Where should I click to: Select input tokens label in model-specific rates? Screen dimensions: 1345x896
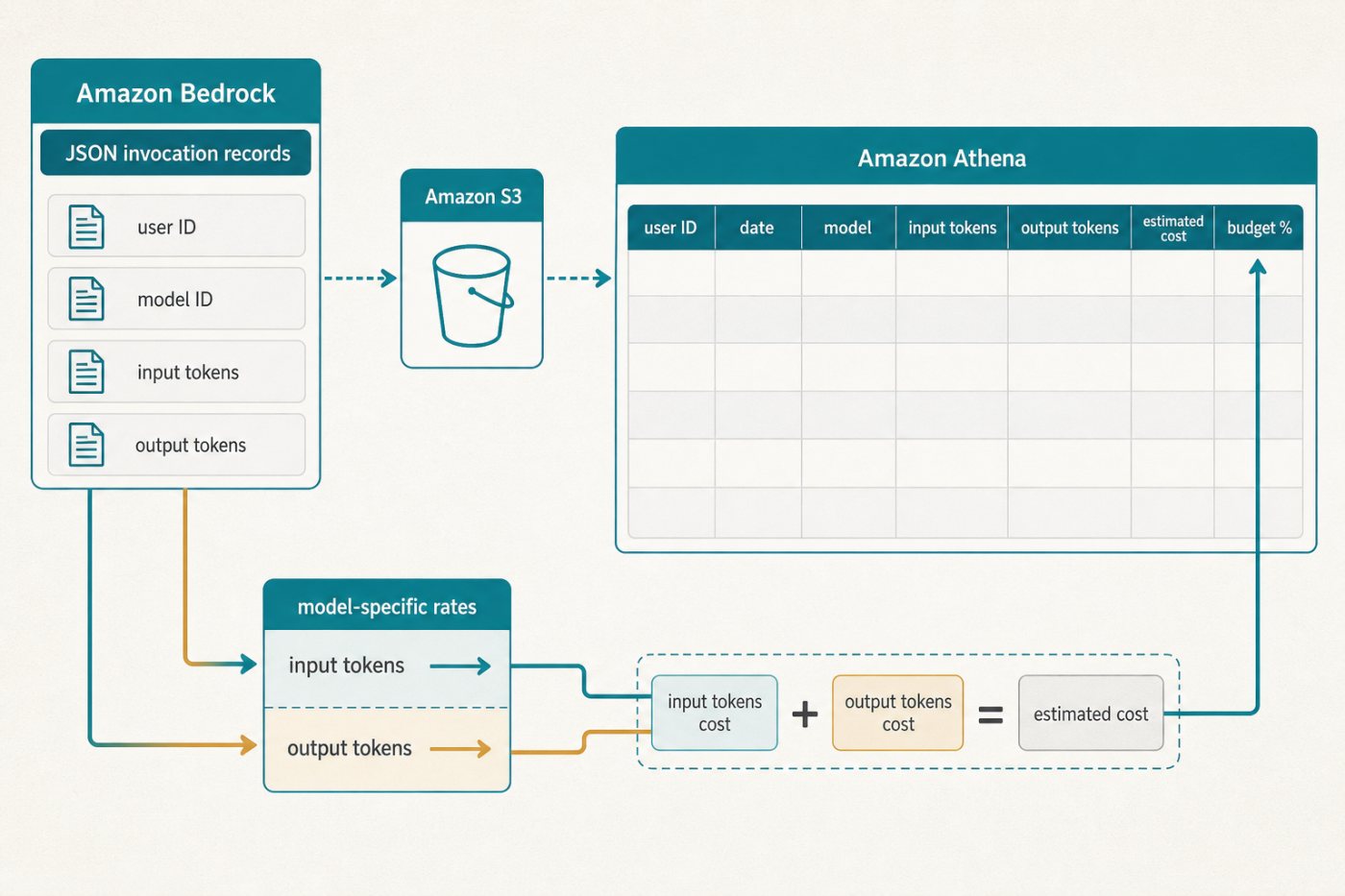click(x=347, y=666)
